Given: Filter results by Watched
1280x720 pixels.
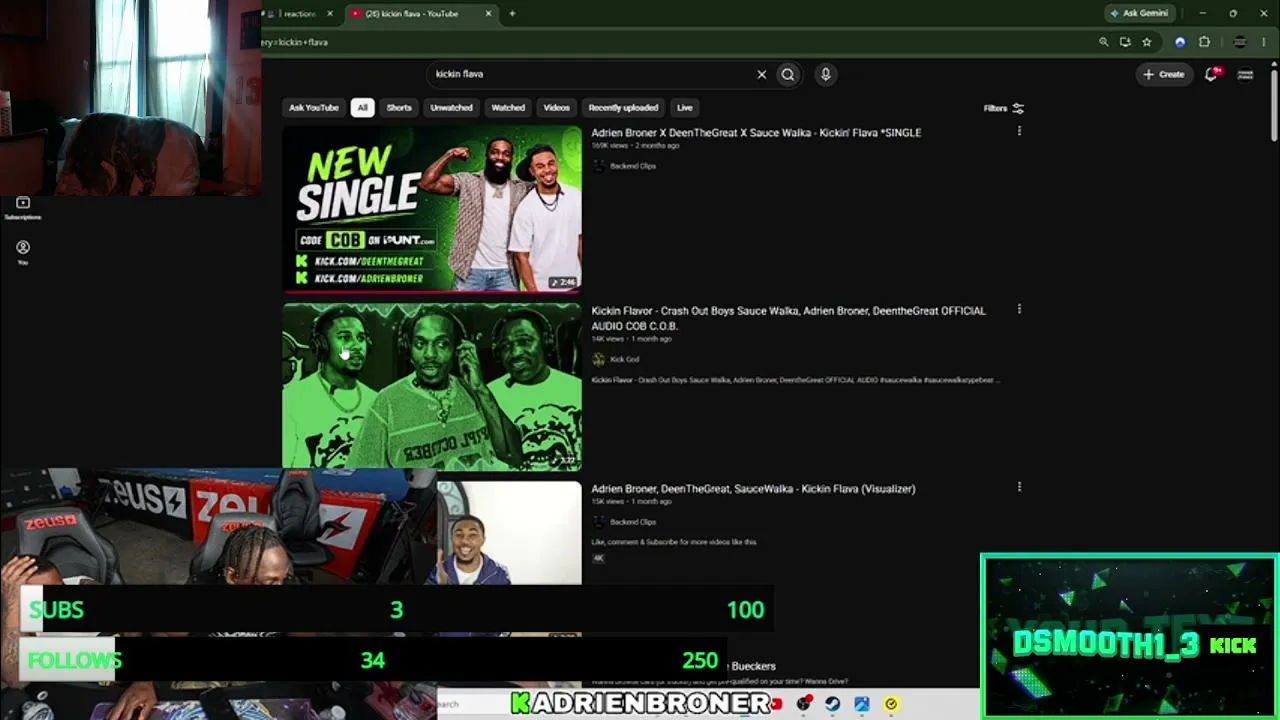Looking at the screenshot, I should tap(508, 108).
